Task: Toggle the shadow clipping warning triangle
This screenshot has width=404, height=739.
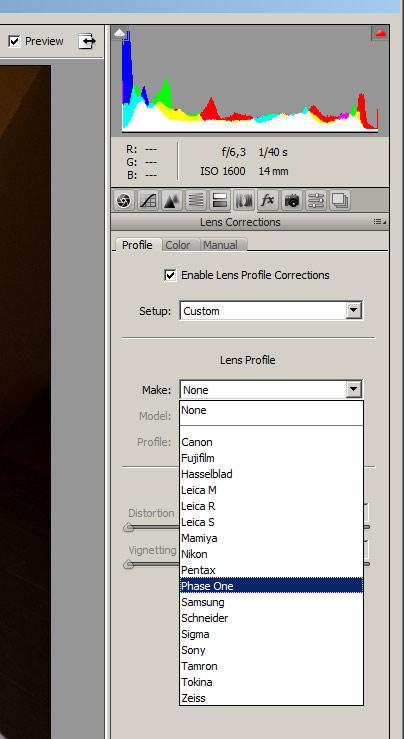Action: (121, 33)
